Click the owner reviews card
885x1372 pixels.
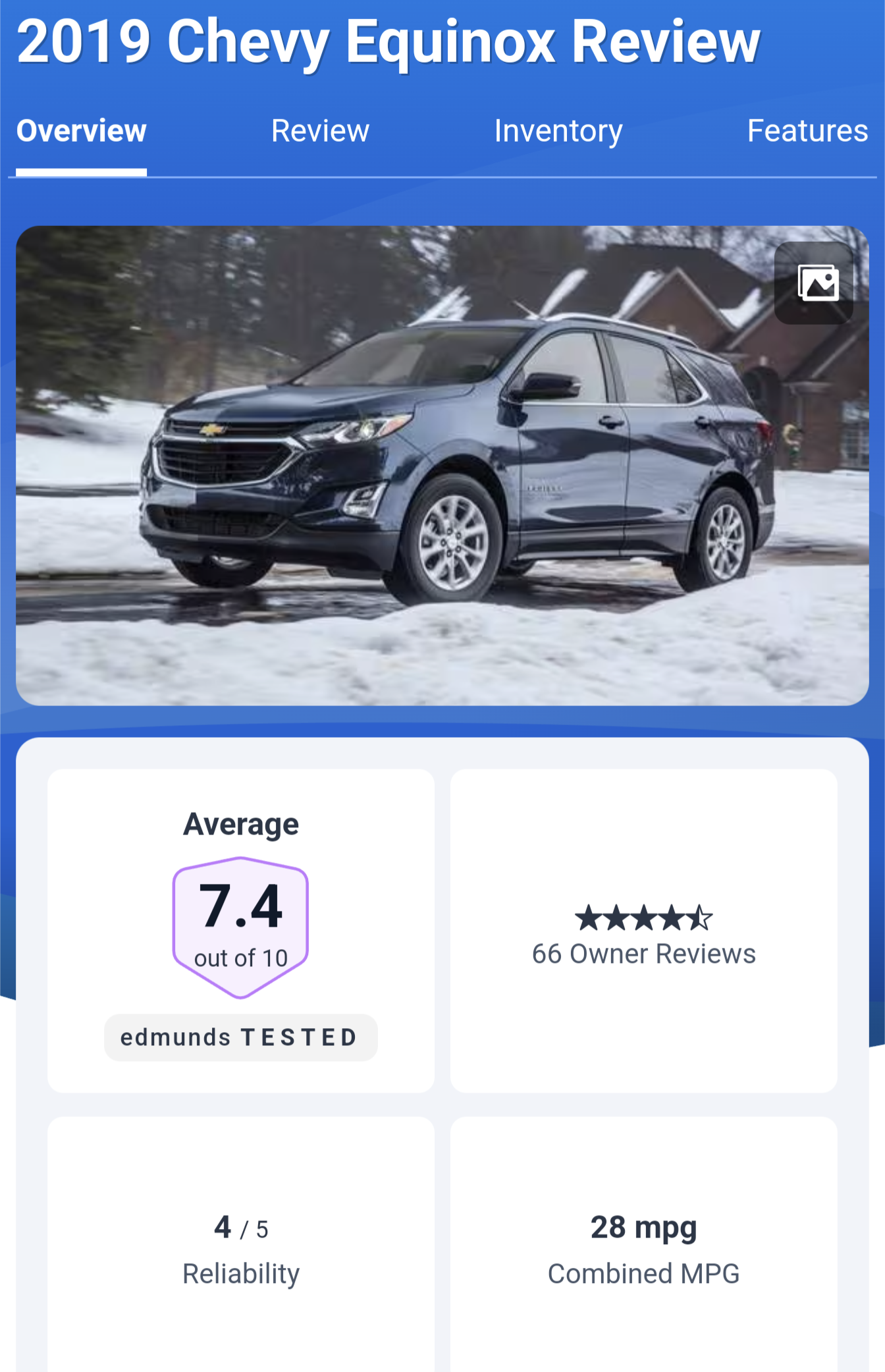point(643,931)
